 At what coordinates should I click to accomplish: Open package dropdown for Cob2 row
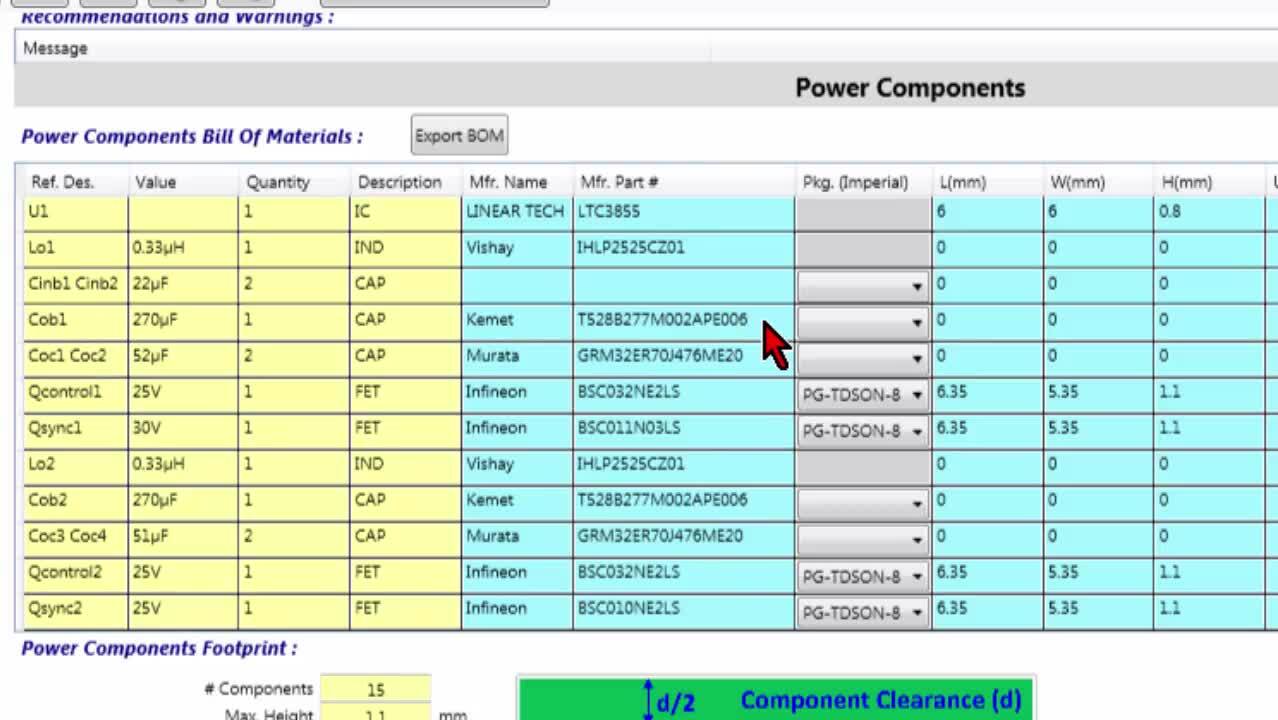[x=863, y=502]
